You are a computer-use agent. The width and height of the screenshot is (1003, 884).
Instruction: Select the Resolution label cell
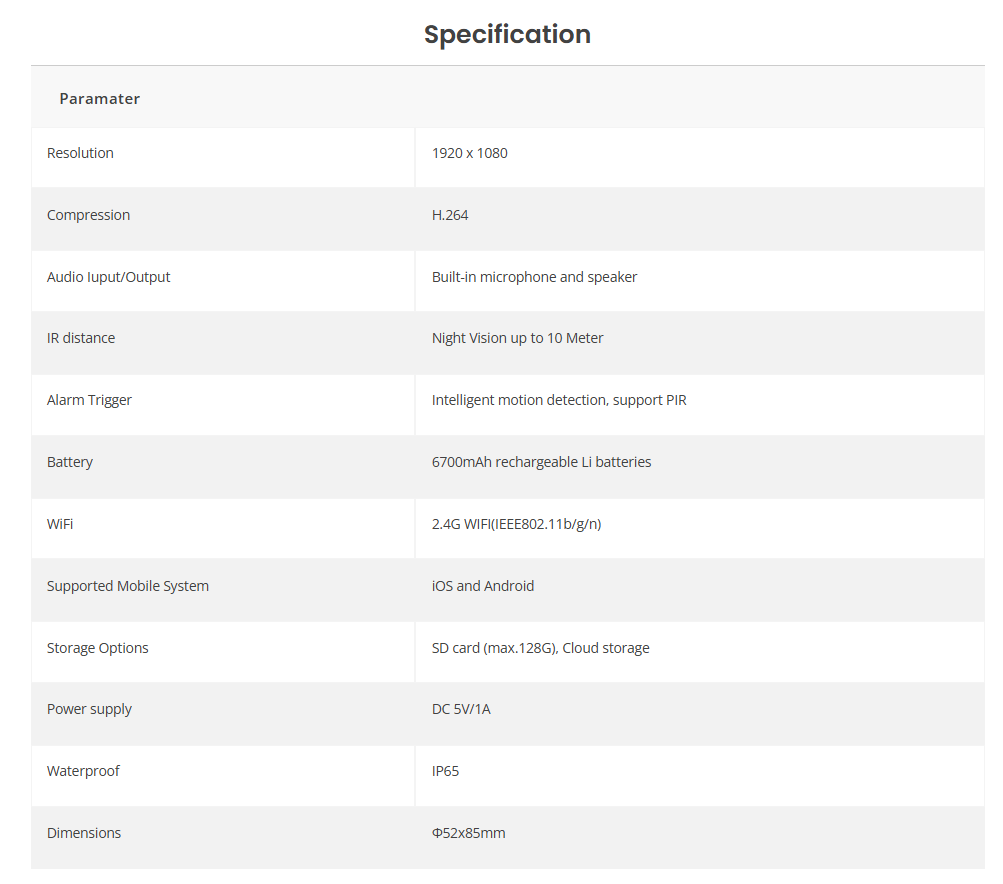(80, 153)
